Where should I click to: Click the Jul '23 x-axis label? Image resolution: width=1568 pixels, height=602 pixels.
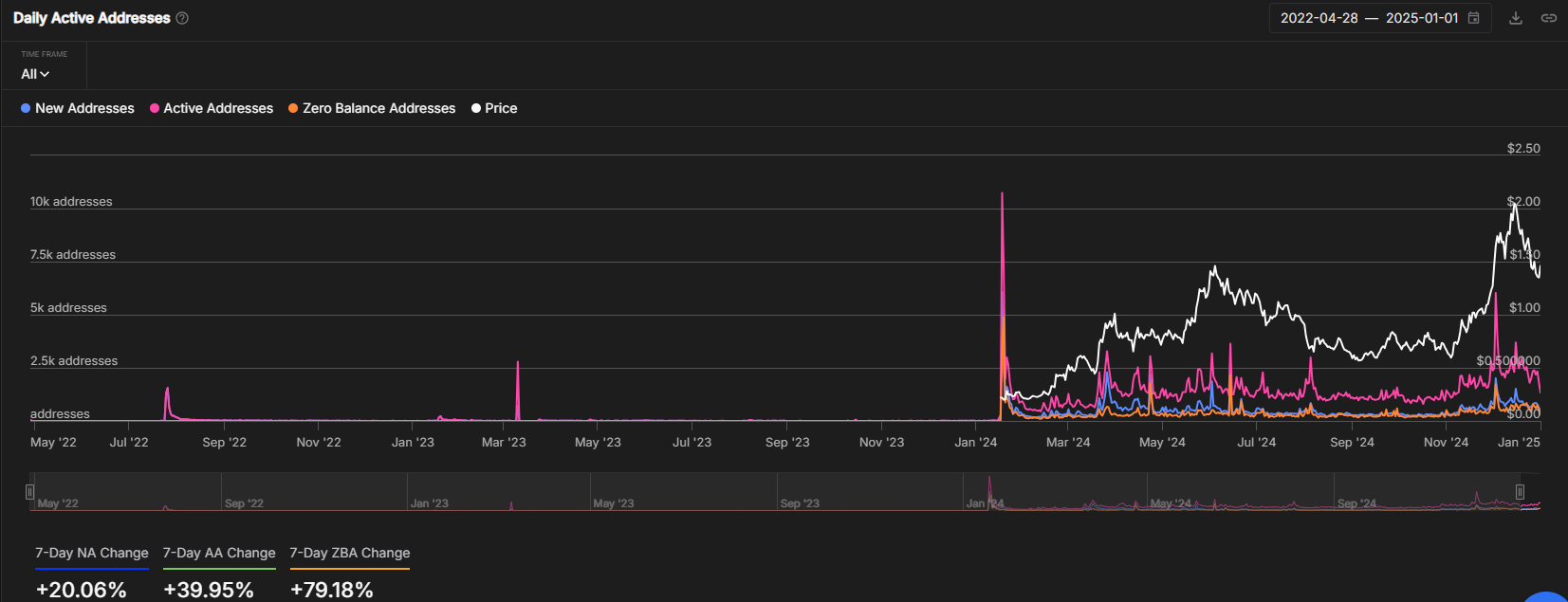point(692,443)
